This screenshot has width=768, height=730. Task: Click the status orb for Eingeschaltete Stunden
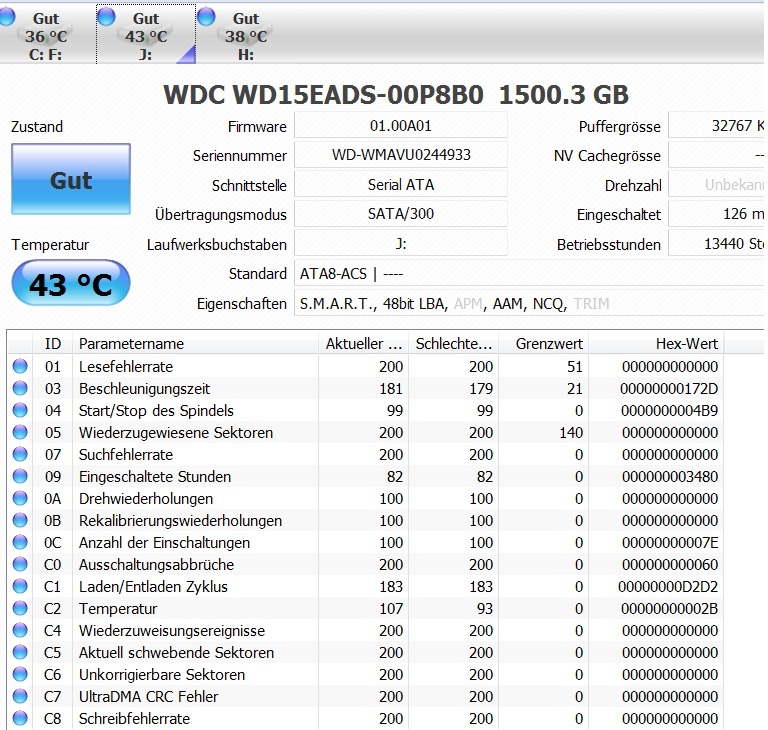point(20,476)
